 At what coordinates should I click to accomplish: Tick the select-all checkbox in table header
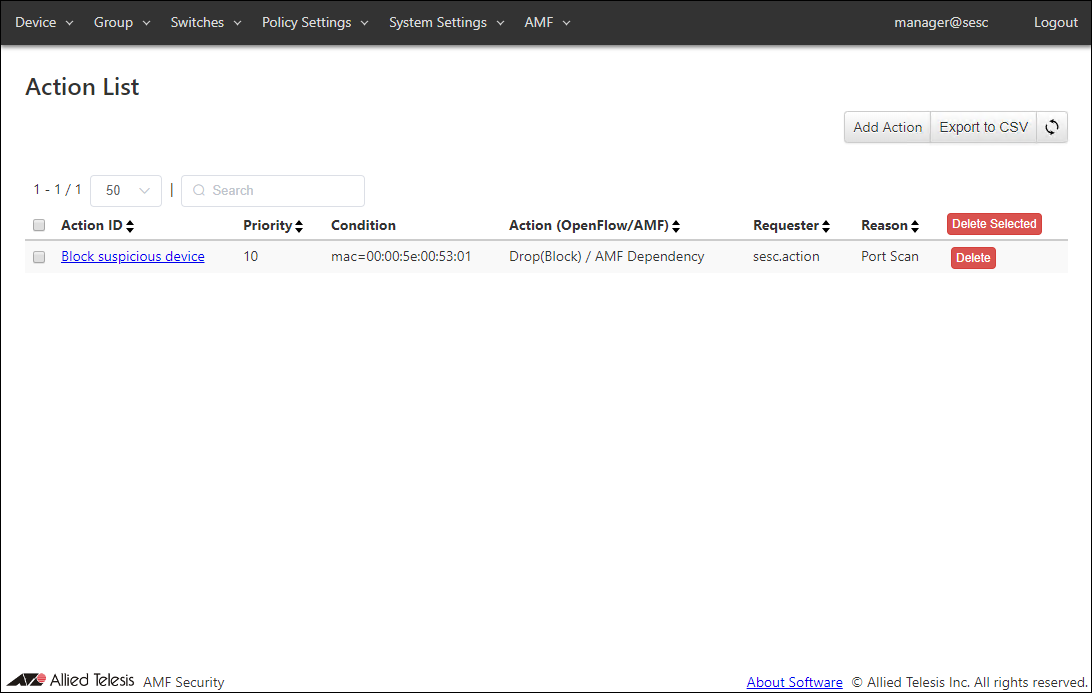coord(39,225)
